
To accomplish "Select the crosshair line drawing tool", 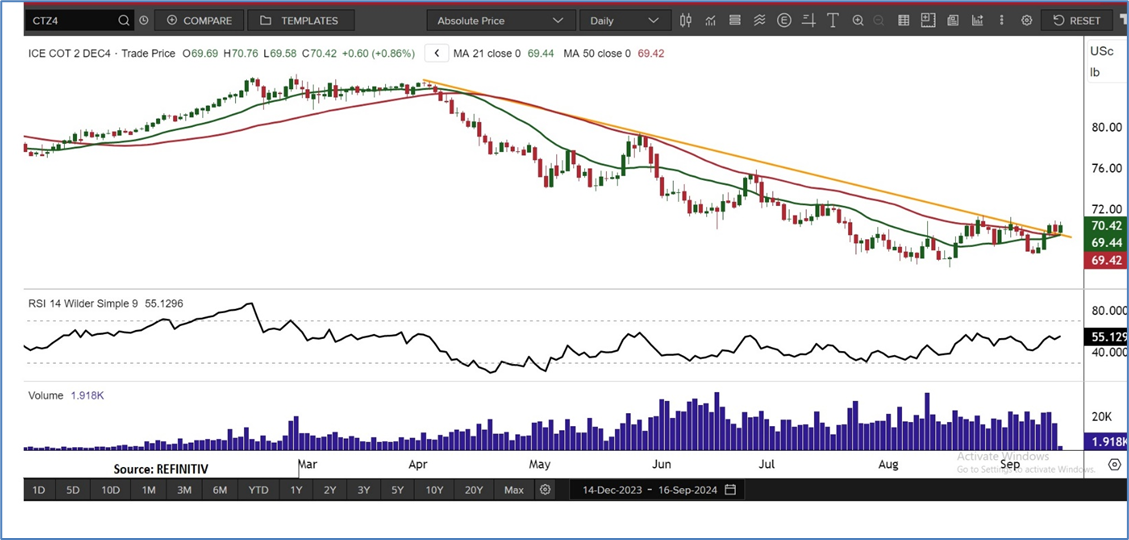I will (809, 21).
